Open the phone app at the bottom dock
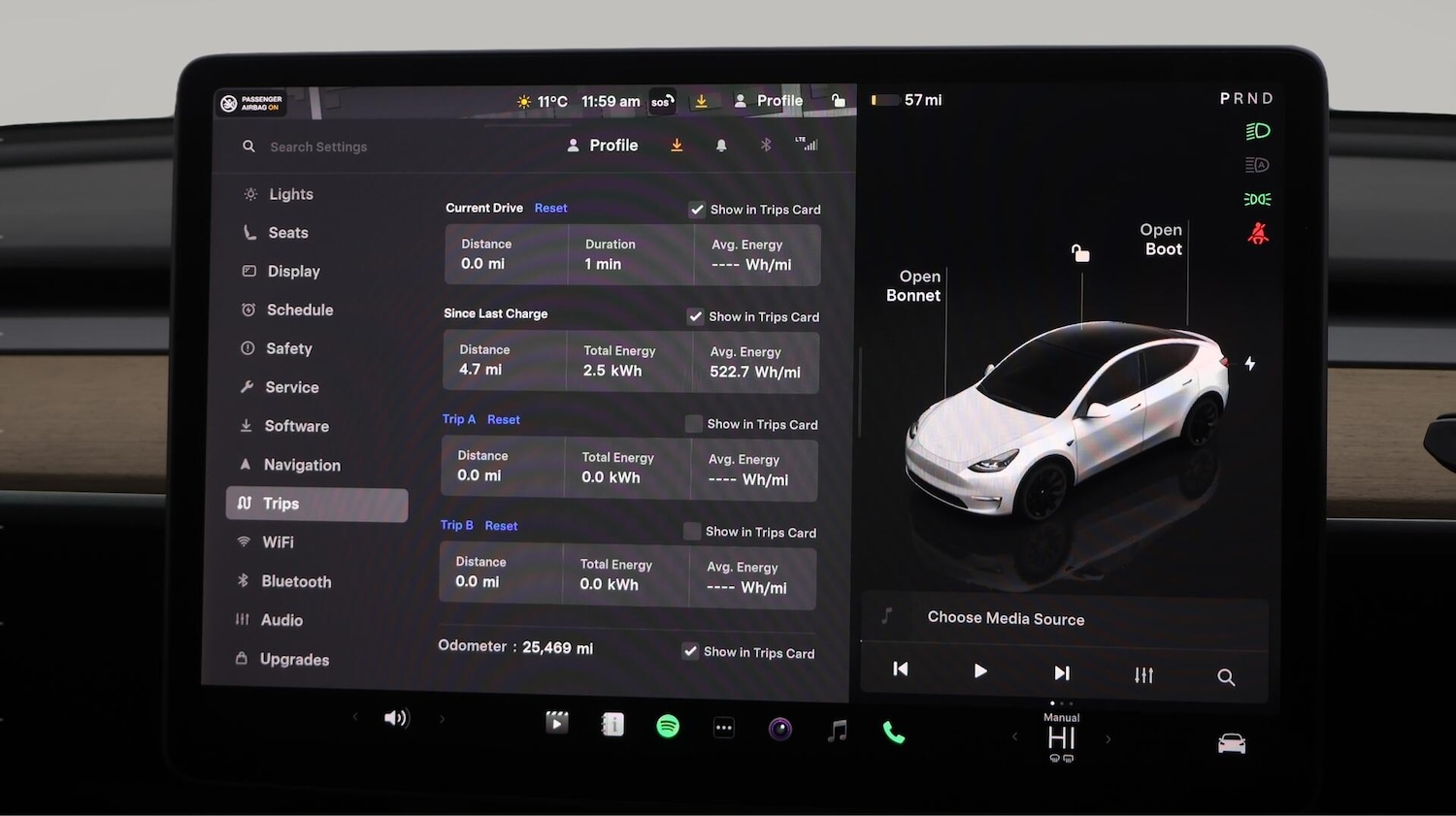This screenshot has width=1456, height=816. pyautogui.click(x=893, y=733)
